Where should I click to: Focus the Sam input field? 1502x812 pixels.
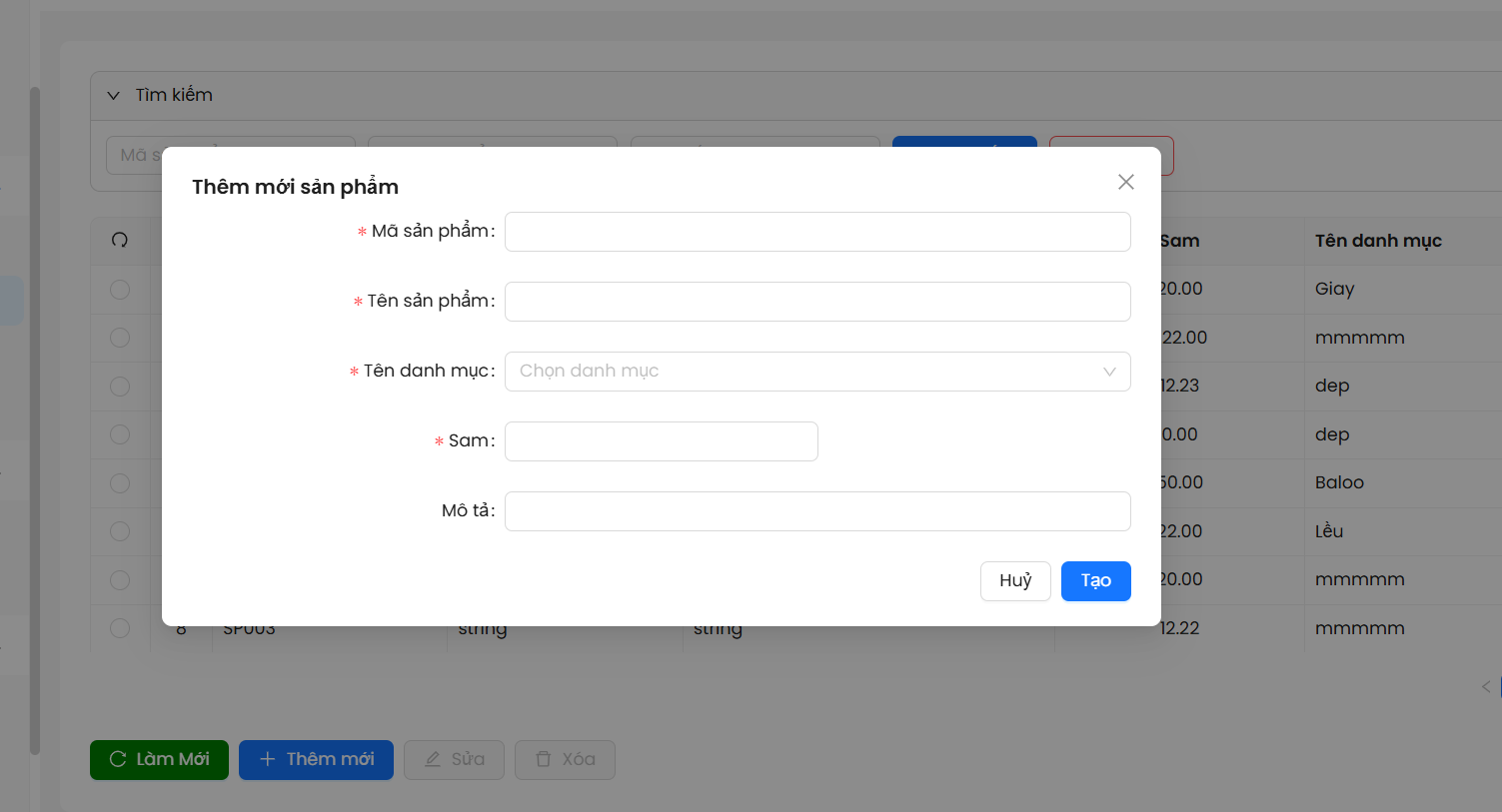pos(661,441)
